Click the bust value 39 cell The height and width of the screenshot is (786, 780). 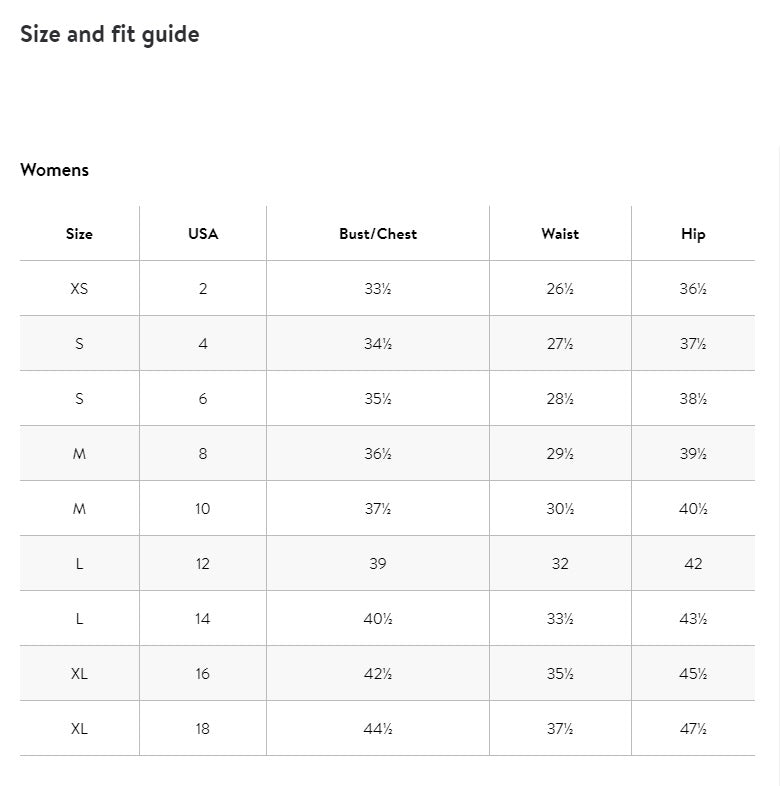378,564
